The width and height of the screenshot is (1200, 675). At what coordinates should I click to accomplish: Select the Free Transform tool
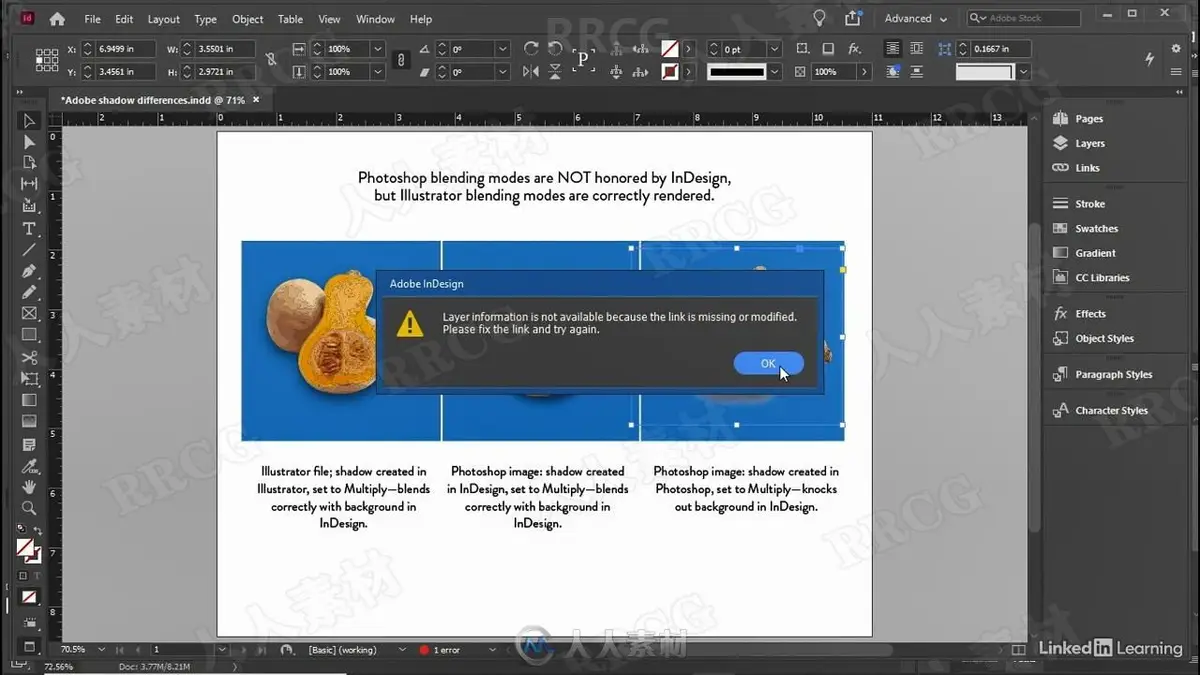(29, 379)
